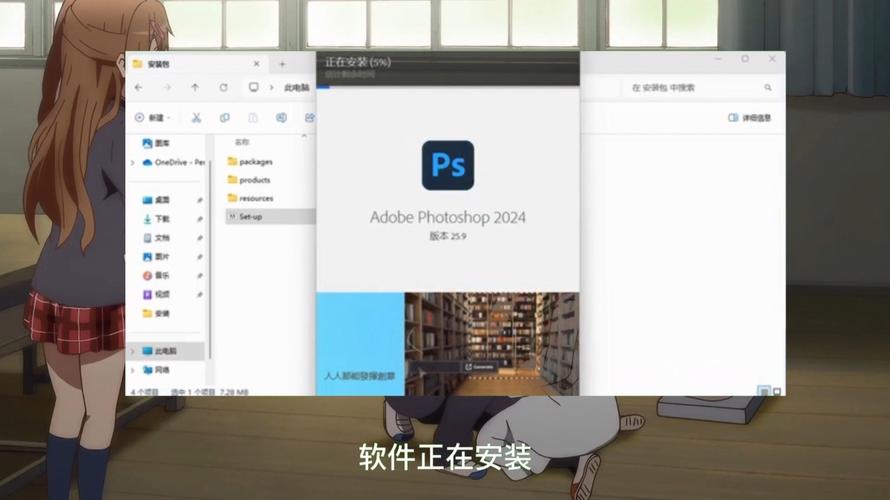Switch to large thumbnails view in the status bar
This screenshot has width=890, height=500.
tap(777, 391)
